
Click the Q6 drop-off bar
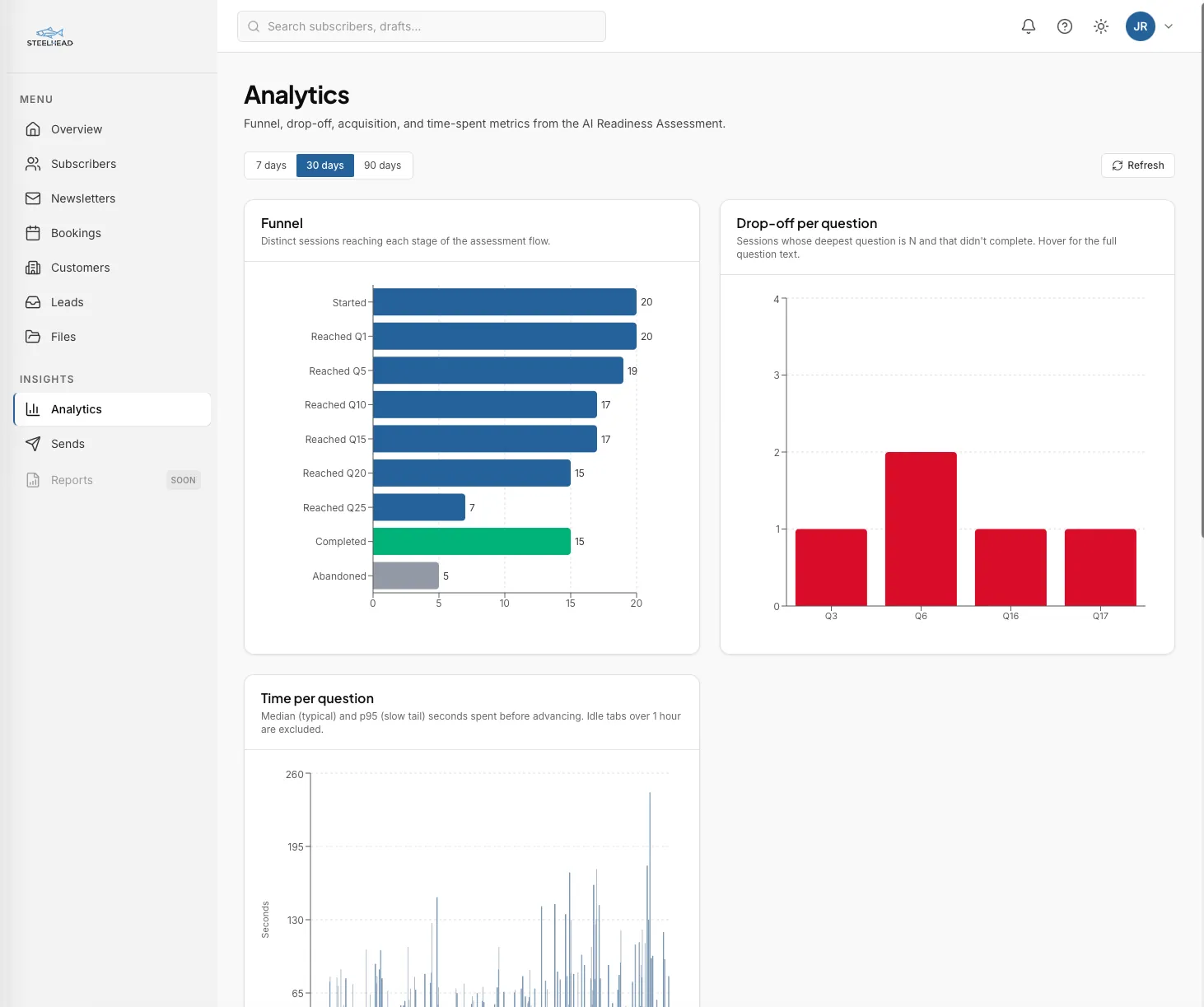(x=921, y=529)
